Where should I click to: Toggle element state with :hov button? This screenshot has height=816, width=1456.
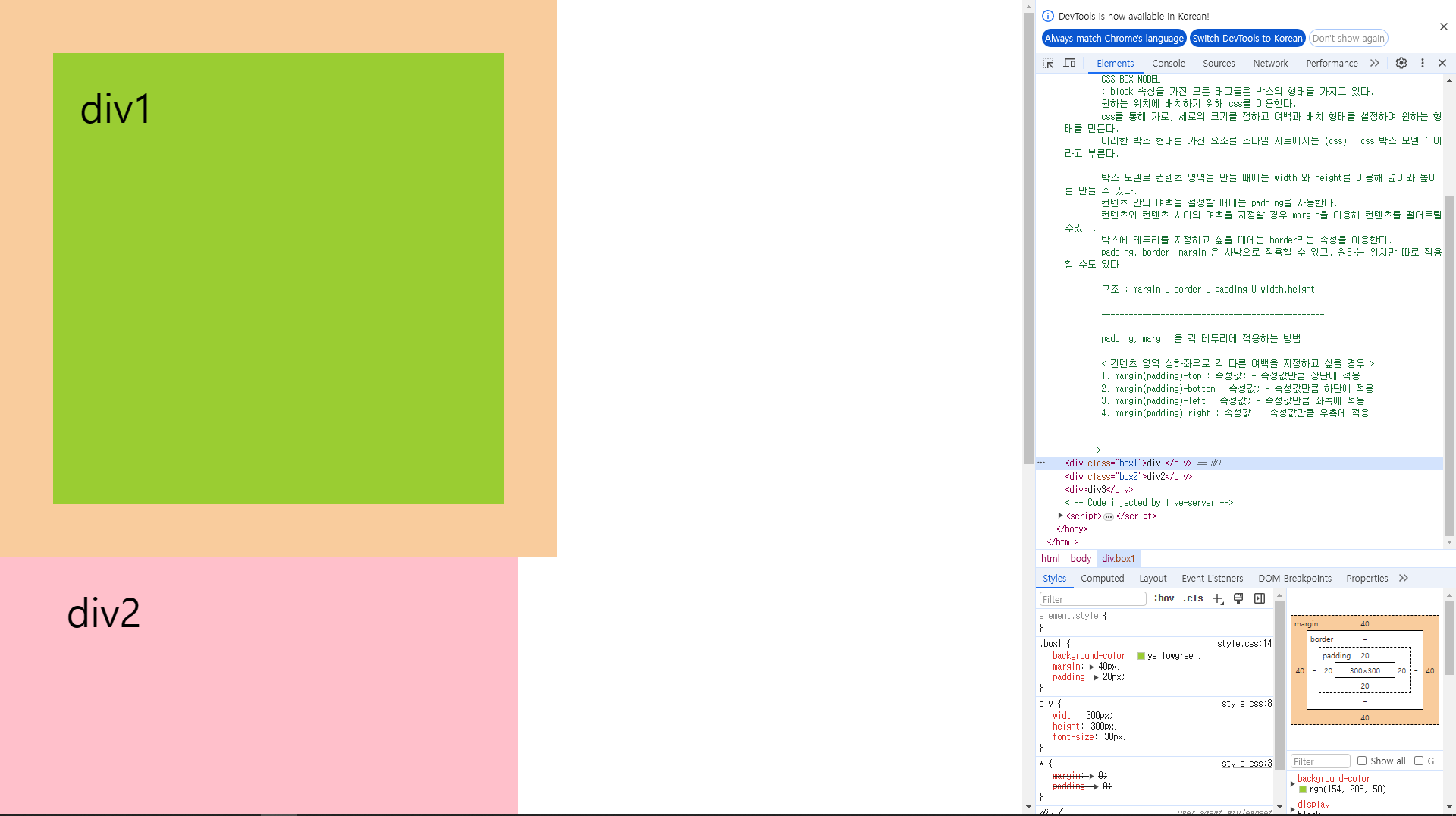[1164, 598]
